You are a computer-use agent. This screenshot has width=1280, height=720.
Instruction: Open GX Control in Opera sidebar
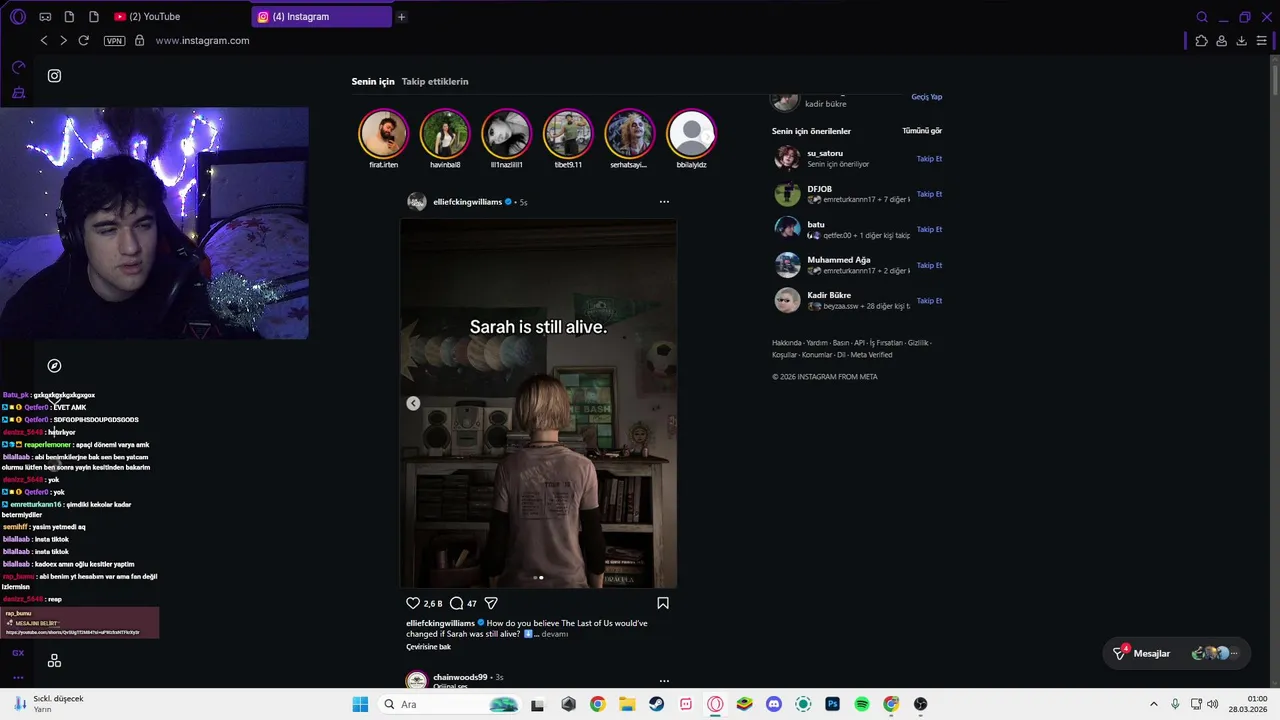point(18,67)
